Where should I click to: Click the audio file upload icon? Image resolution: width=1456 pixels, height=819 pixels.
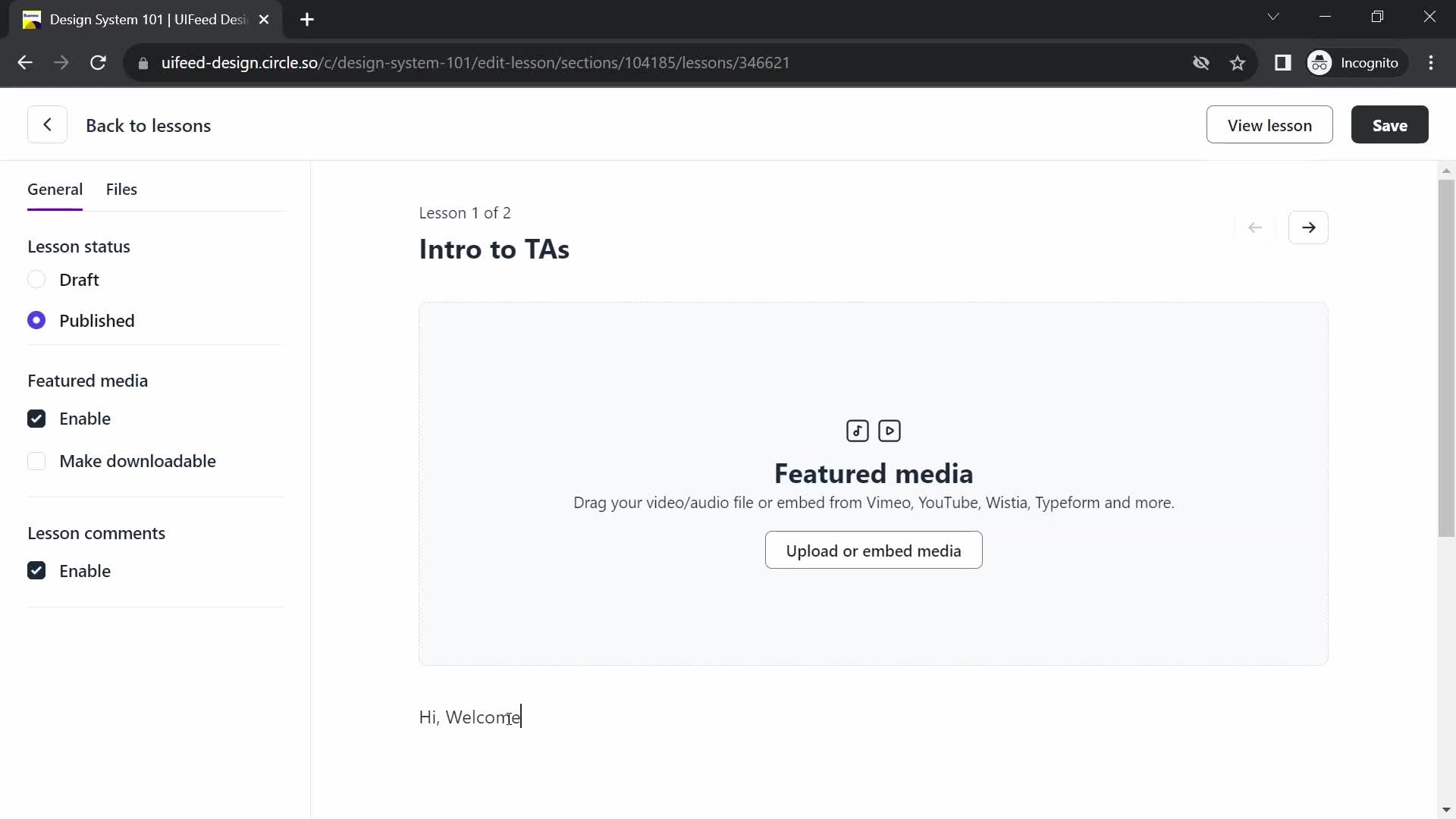point(857,430)
